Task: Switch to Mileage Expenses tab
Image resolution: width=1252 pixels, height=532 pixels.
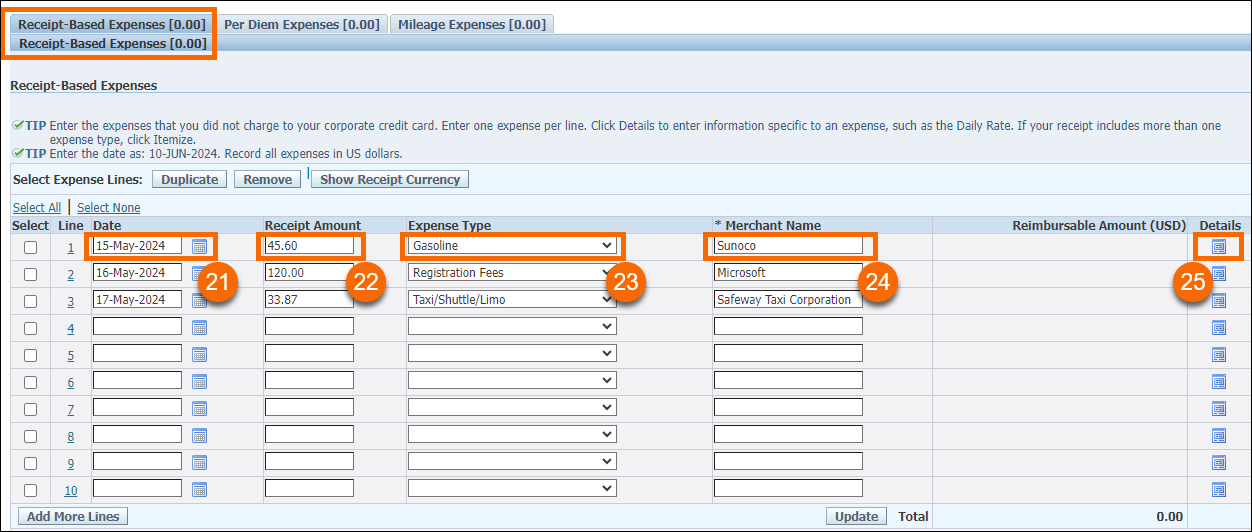Action: click(x=472, y=24)
